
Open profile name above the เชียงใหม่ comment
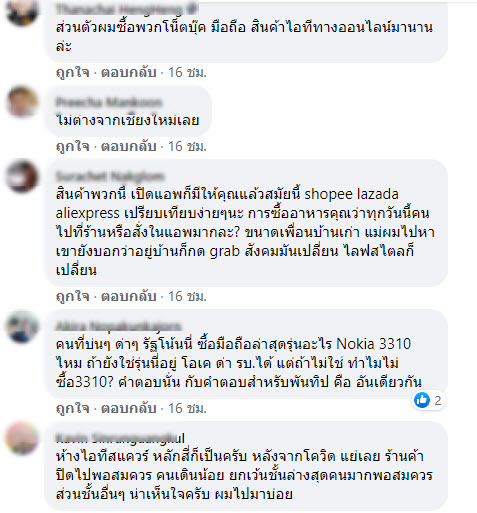pos(109,101)
